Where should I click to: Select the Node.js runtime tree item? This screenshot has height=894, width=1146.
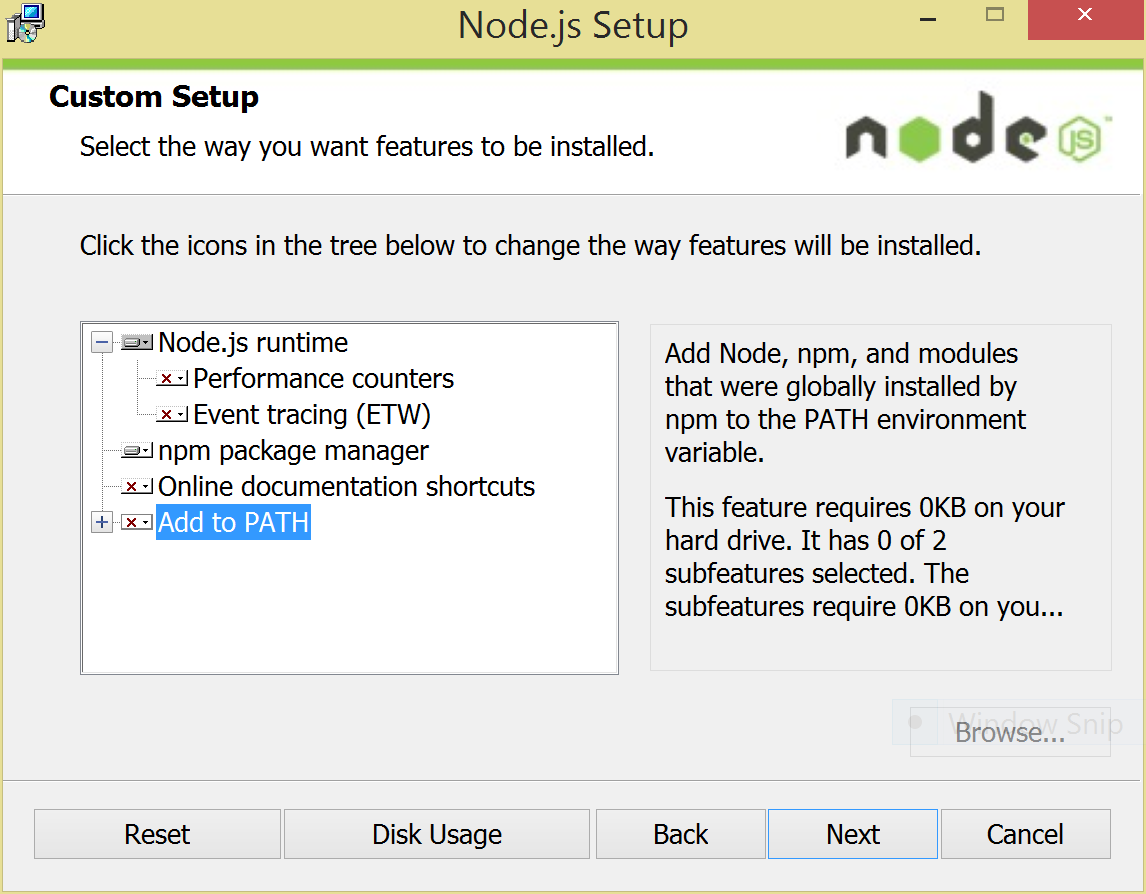pyautogui.click(x=253, y=343)
